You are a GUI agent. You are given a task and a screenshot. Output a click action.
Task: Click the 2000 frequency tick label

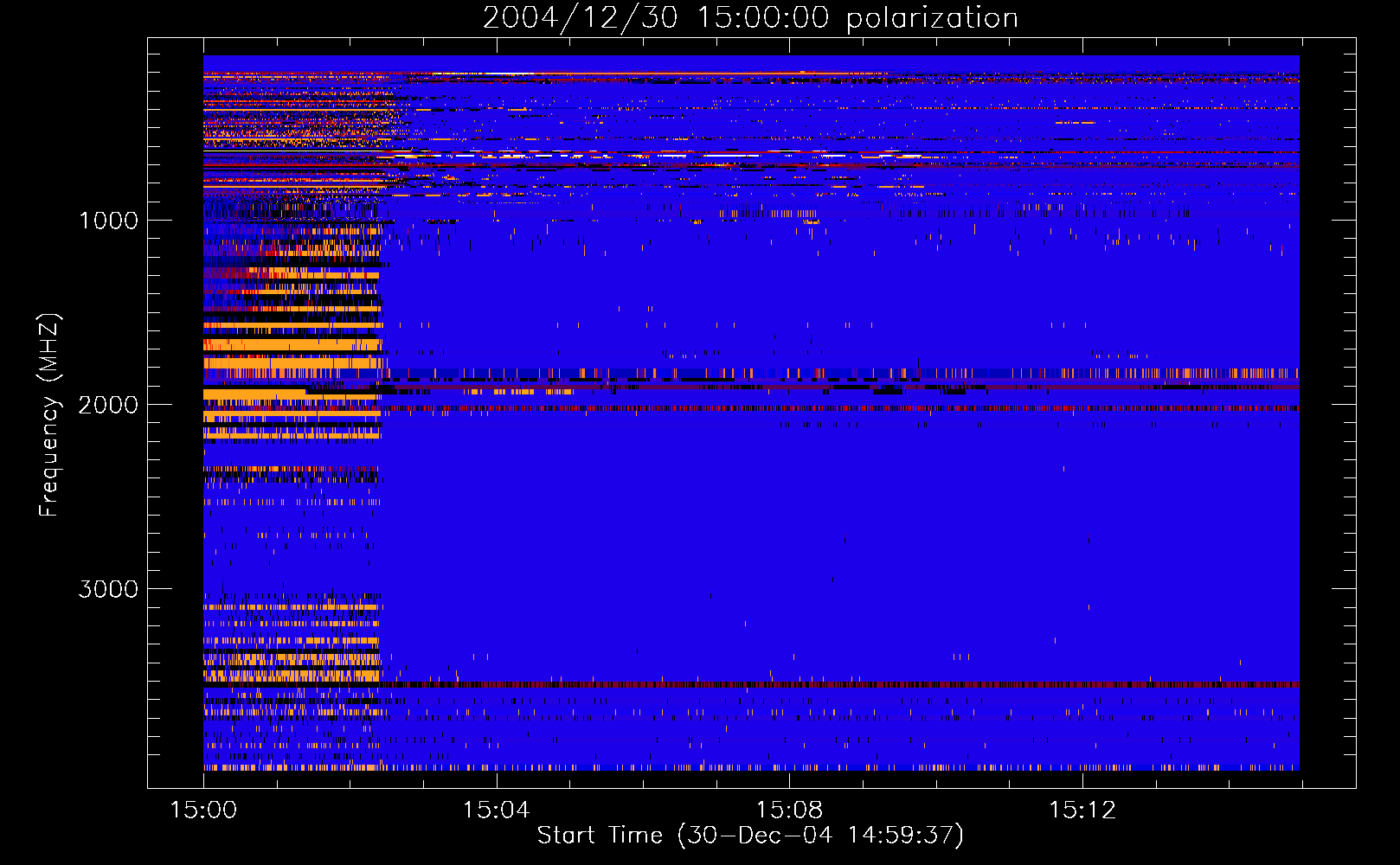[x=108, y=405]
